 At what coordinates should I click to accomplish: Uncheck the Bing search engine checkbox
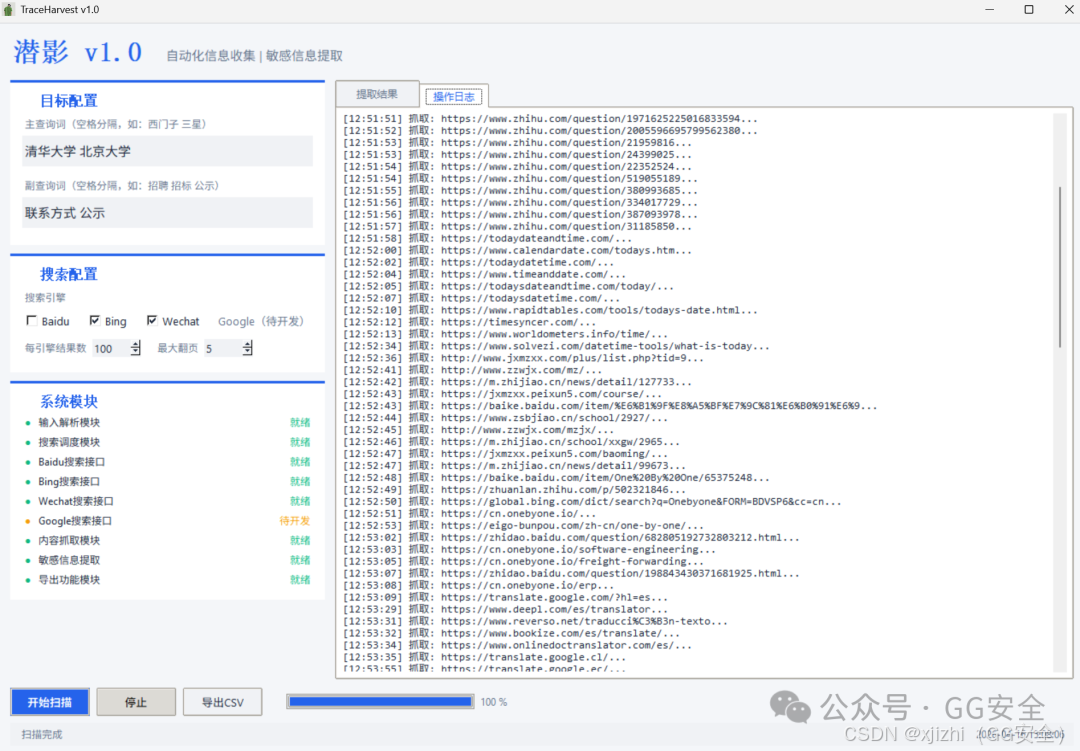[94, 320]
